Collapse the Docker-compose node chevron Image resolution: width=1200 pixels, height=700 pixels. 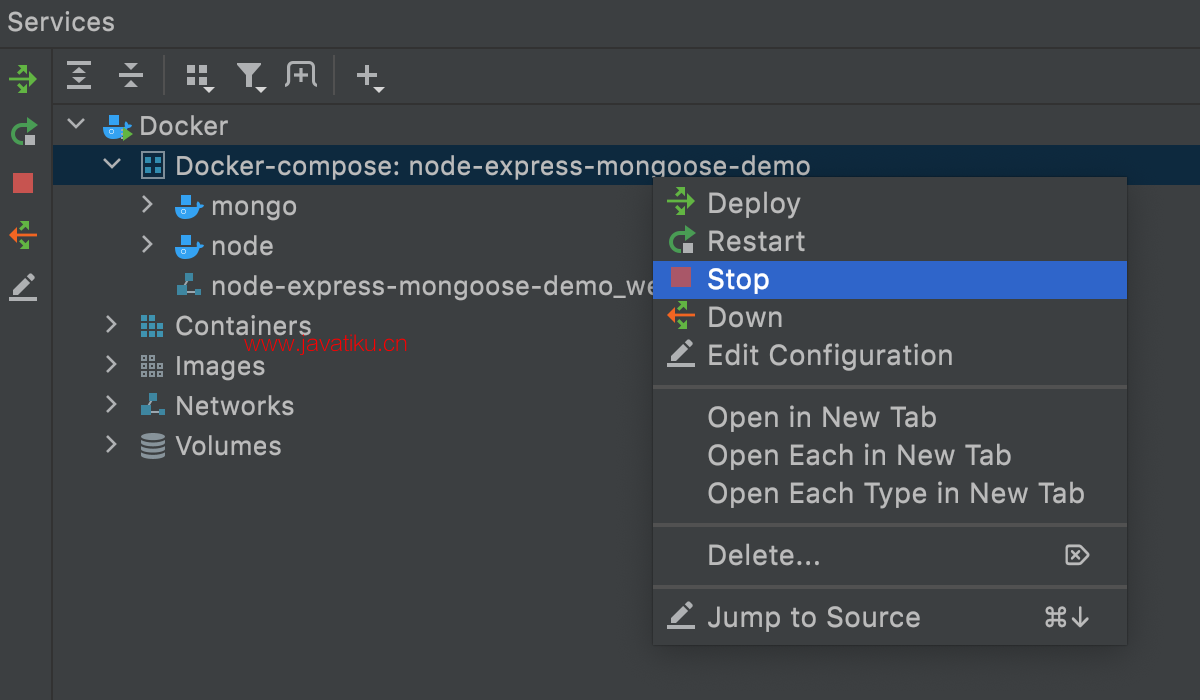click(x=113, y=165)
